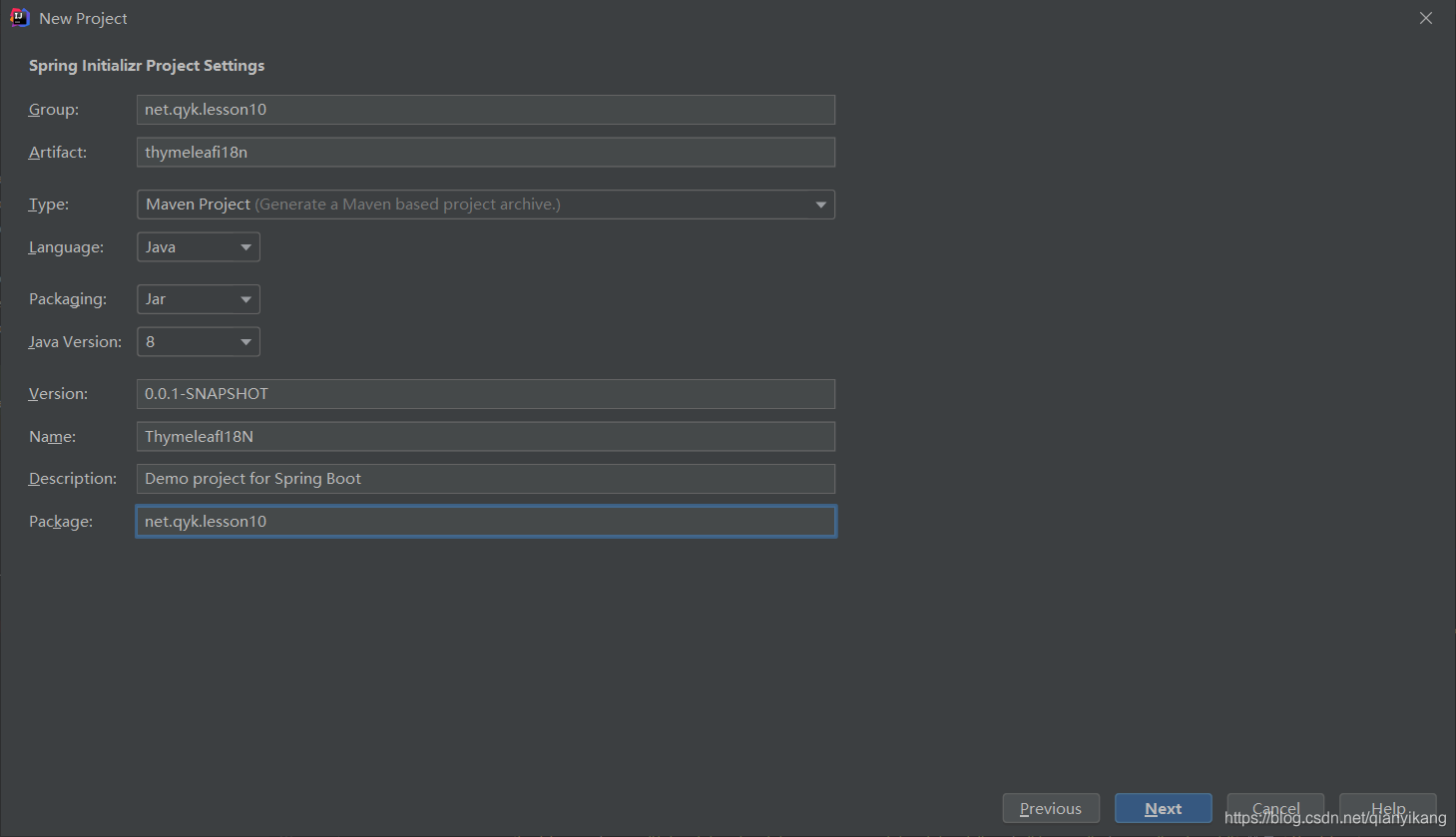
Task: Open the Packaging Jar dropdown
Action: click(199, 299)
